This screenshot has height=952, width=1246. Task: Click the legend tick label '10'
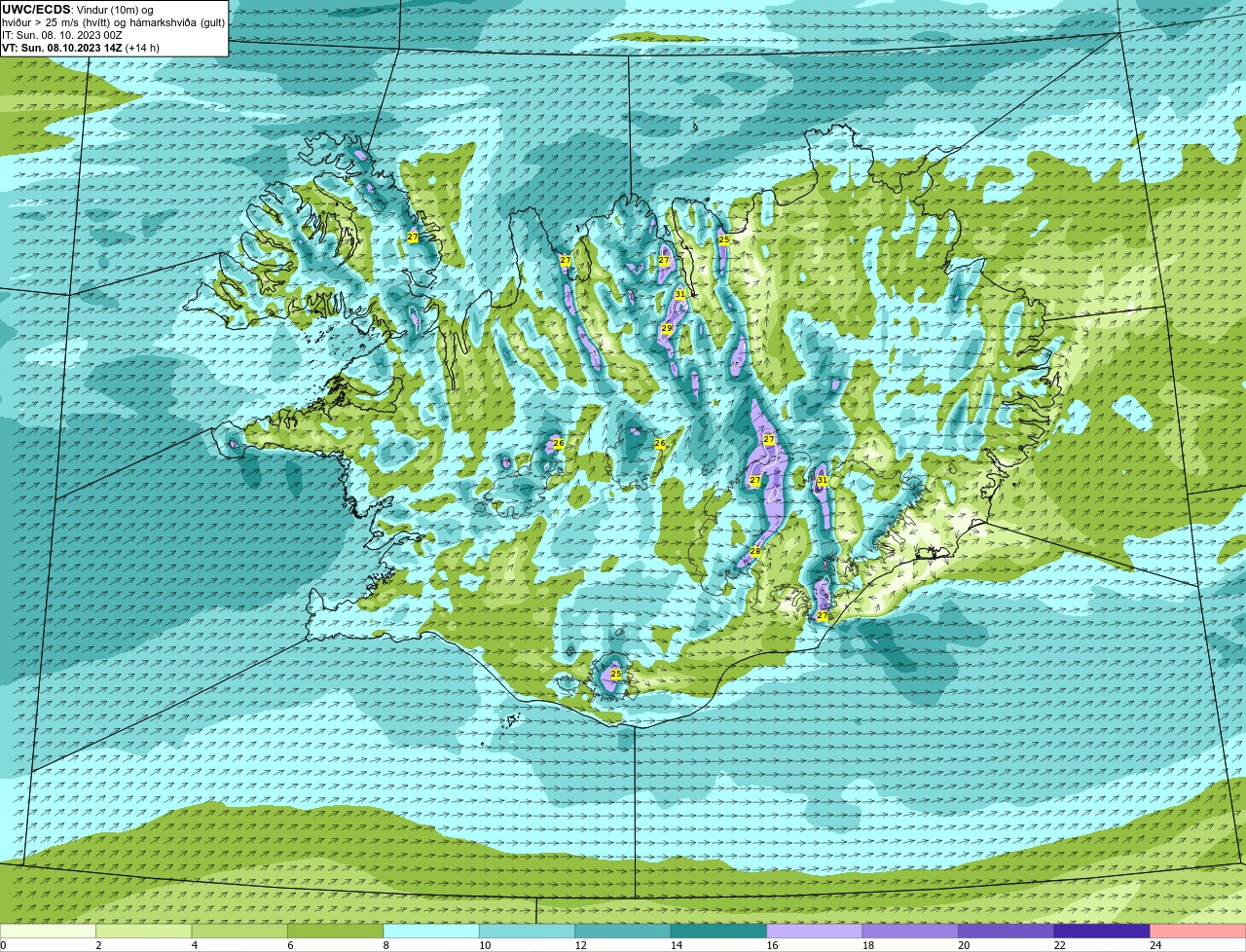484,945
